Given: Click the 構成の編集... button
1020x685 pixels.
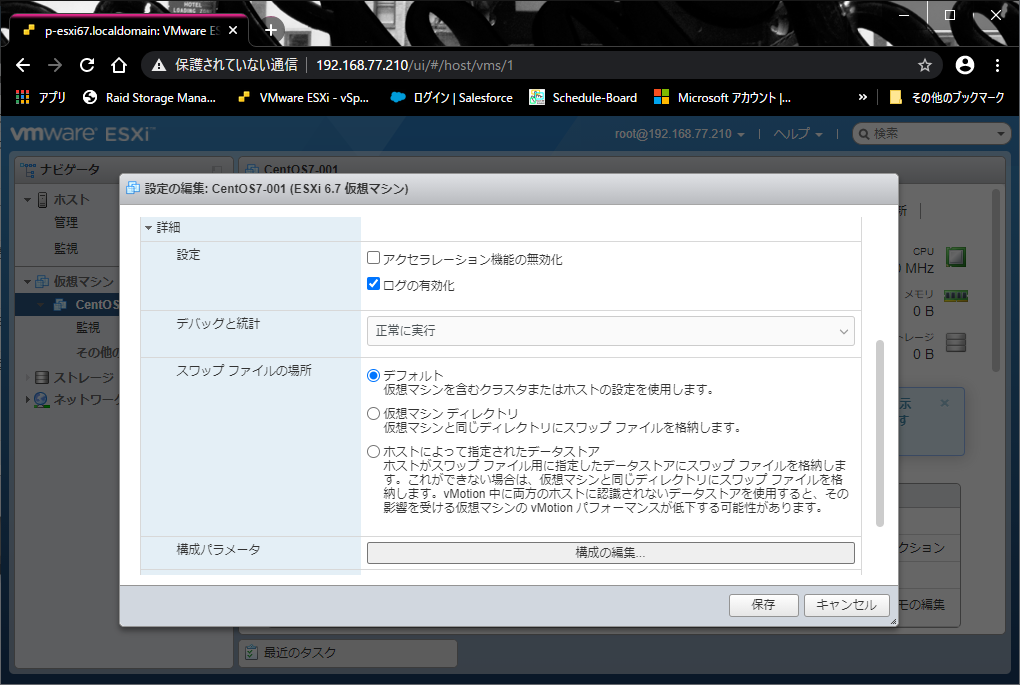Looking at the screenshot, I should (x=610, y=553).
